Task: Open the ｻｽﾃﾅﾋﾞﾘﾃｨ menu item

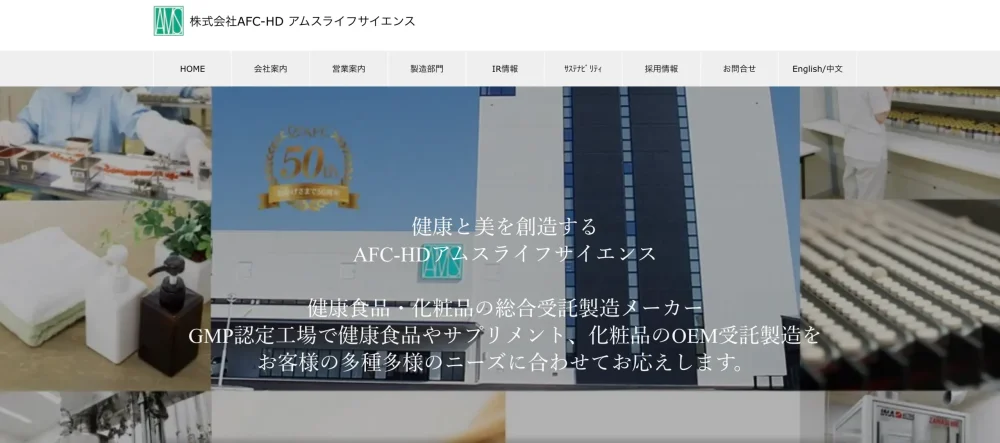Action: pos(583,69)
